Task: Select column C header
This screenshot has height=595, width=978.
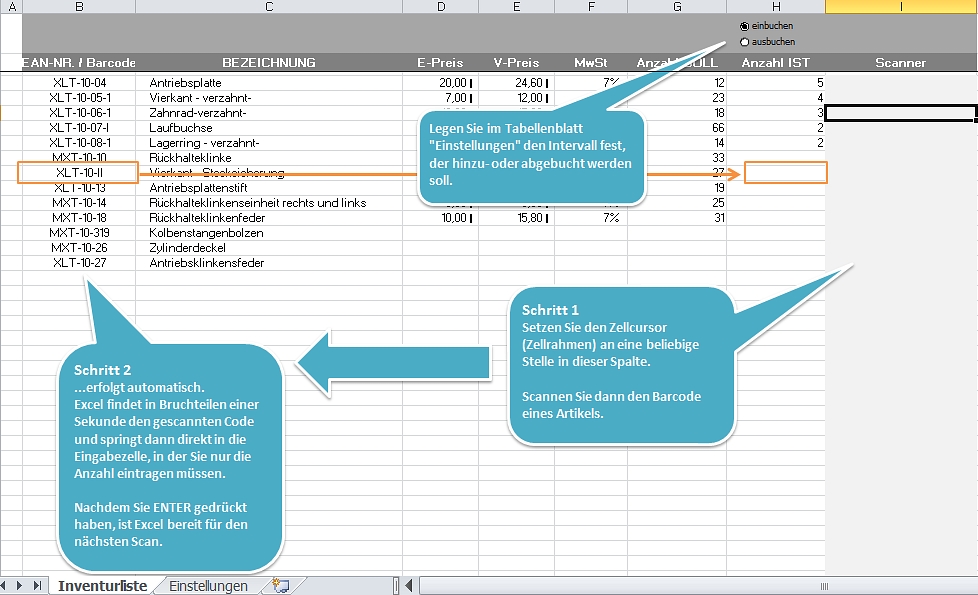Action: pyautogui.click(x=269, y=7)
